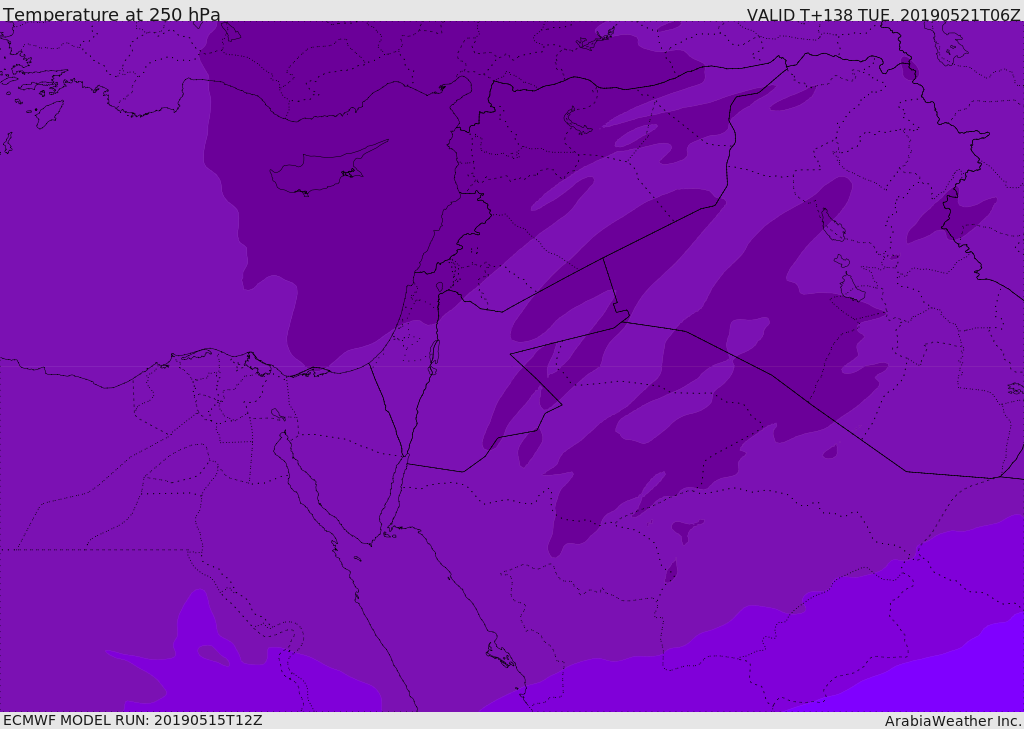Click the 'ECMWF MODEL RUN: 20190515T12Z' text
Image resolution: width=1024 pixels, height=729 pixels.
(x=133, y=720)
